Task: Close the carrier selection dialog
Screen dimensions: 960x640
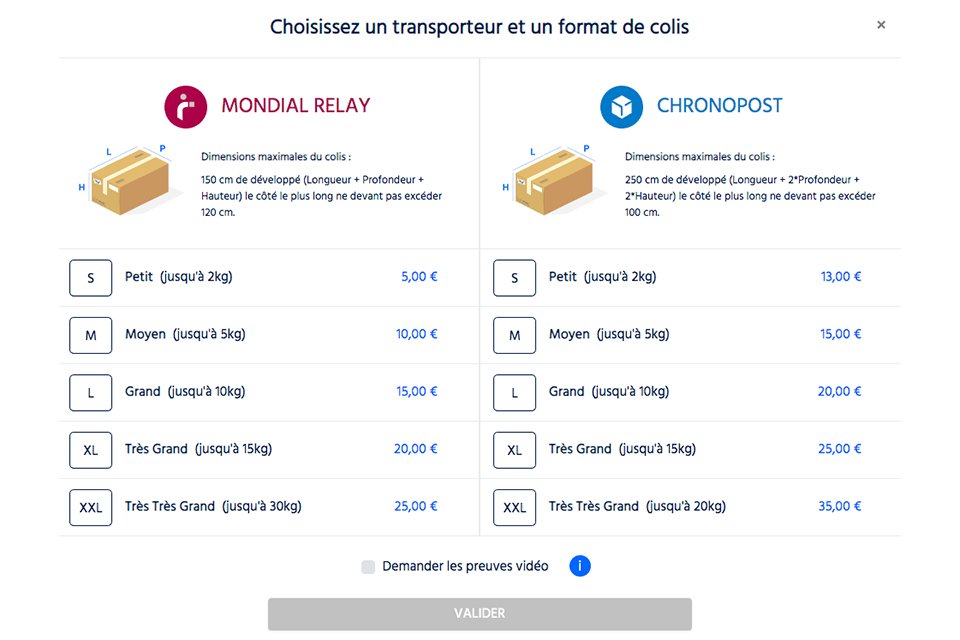Action: pos(881,25)
